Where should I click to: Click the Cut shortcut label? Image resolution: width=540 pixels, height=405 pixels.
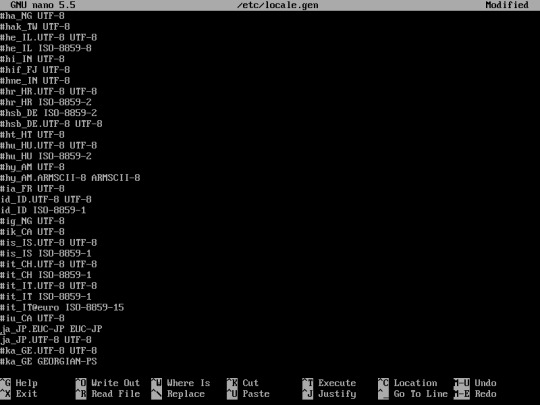[x=250, y=383]
